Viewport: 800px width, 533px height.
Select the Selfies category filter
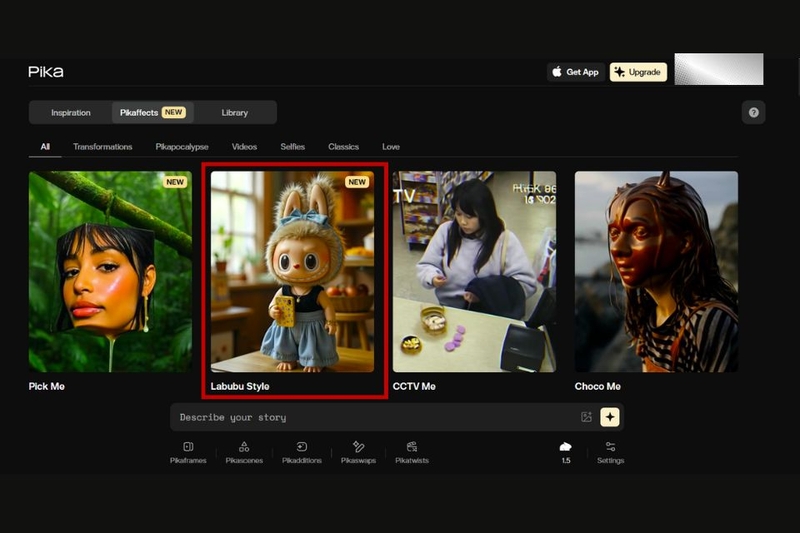click(x=292, y=146)
